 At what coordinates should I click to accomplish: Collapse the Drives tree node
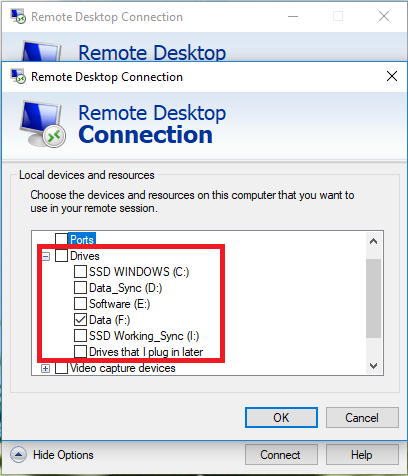[46, 256]
